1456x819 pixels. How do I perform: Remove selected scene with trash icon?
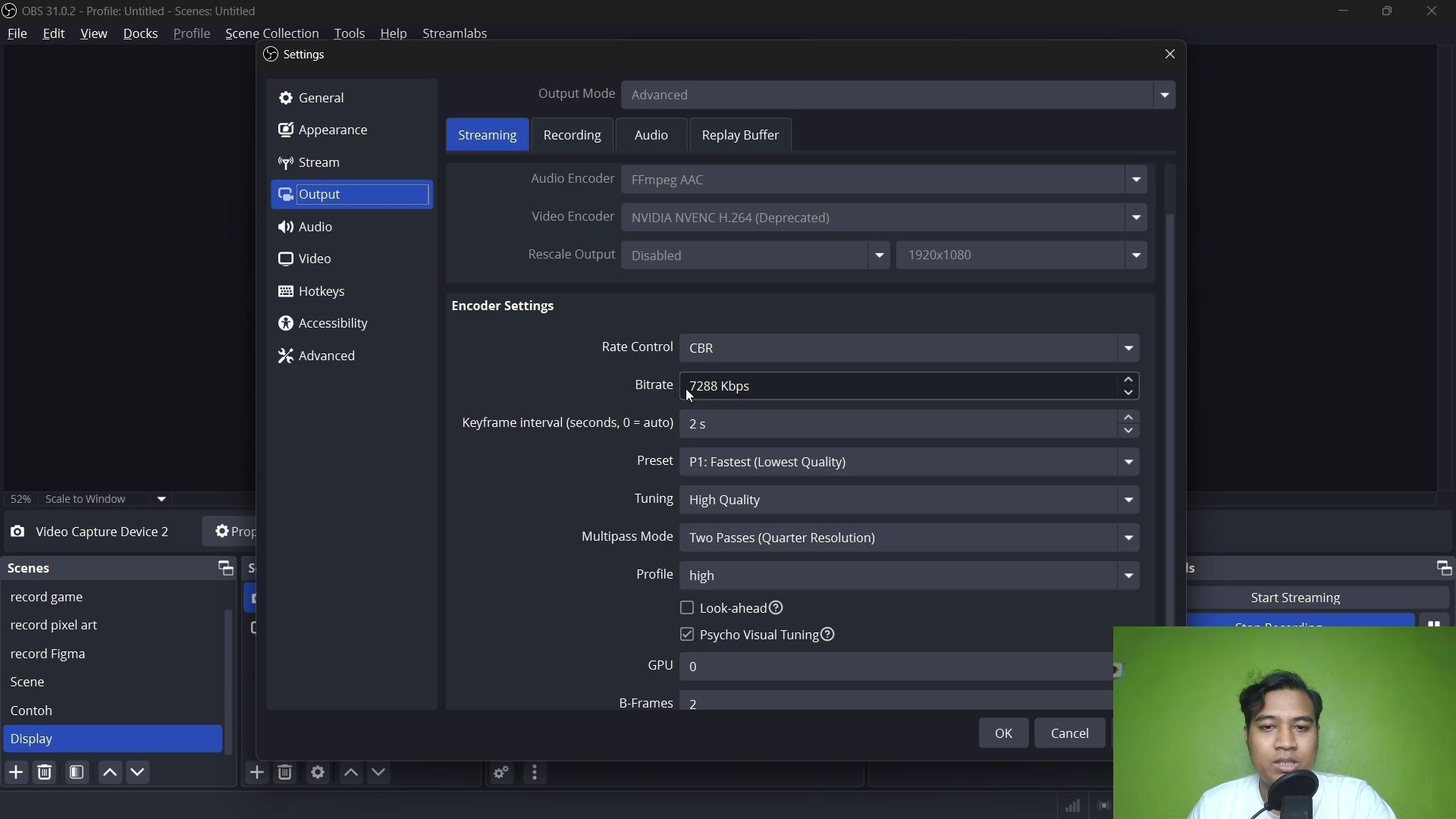tap(45, 773)
